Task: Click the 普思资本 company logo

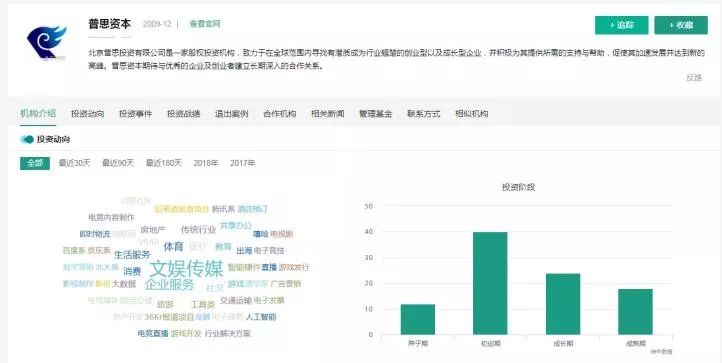Action: pos(47,43)
